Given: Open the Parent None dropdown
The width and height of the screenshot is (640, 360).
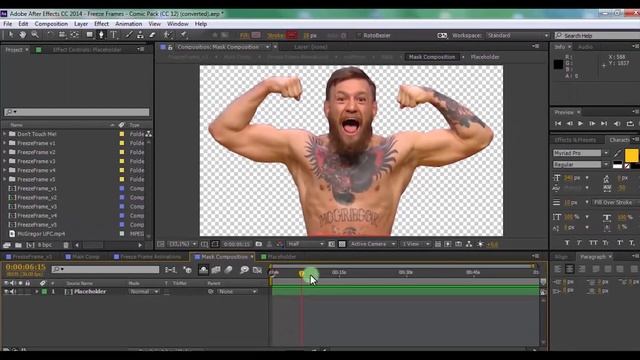Looking at the screenshot, I should tap(237, 291).
